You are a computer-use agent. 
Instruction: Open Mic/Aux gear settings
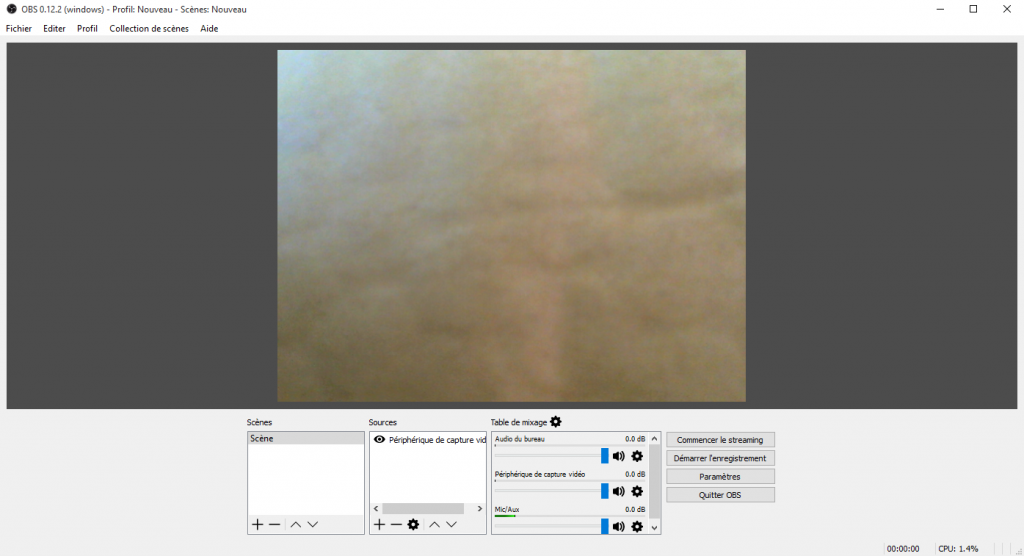pyautogui.click(x=637, y=526)
